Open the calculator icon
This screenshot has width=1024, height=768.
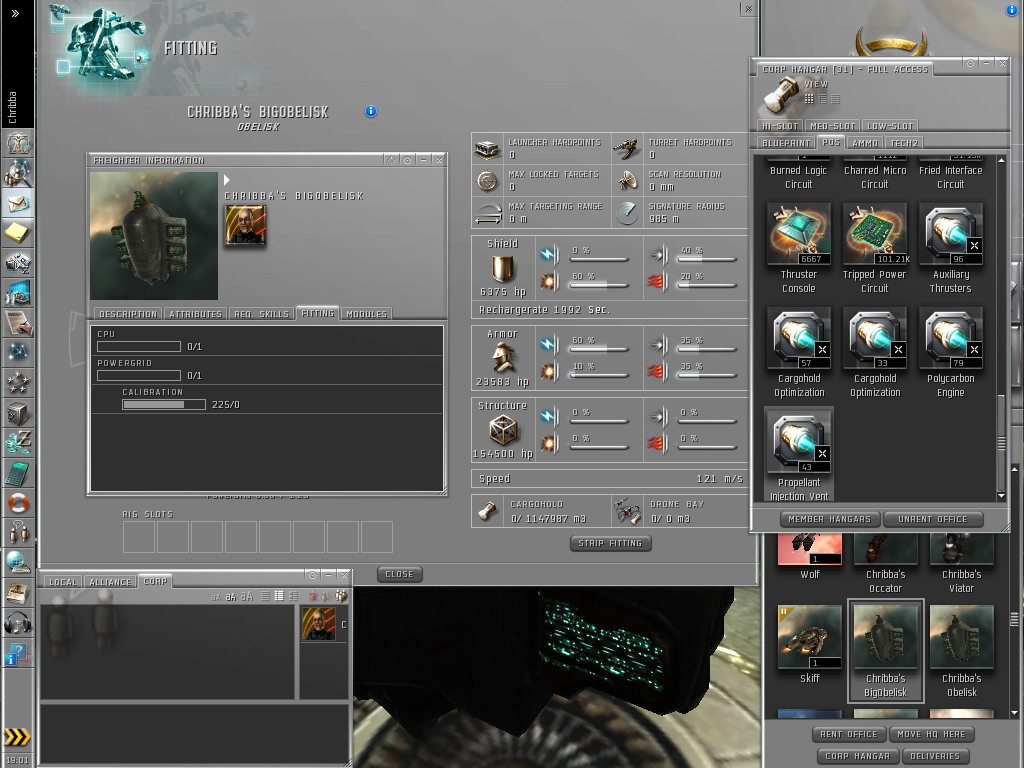click(18, 473)
